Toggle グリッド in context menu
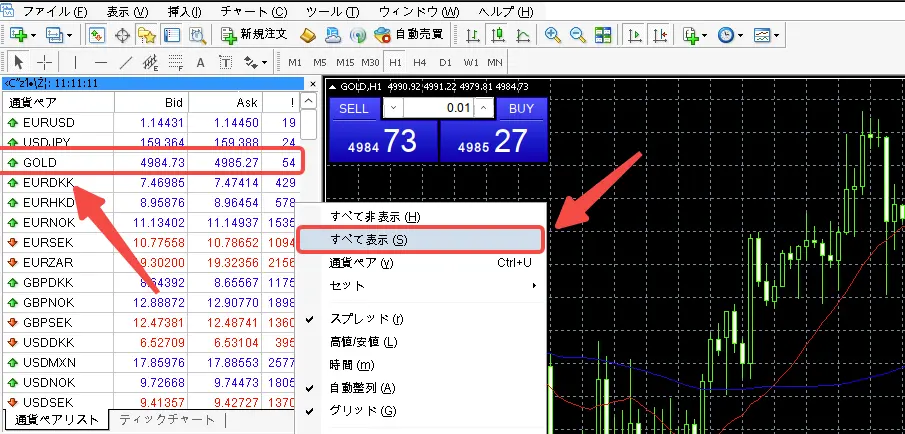The height and width of the screenshot is (434, 905). click(x=421, y=411)
